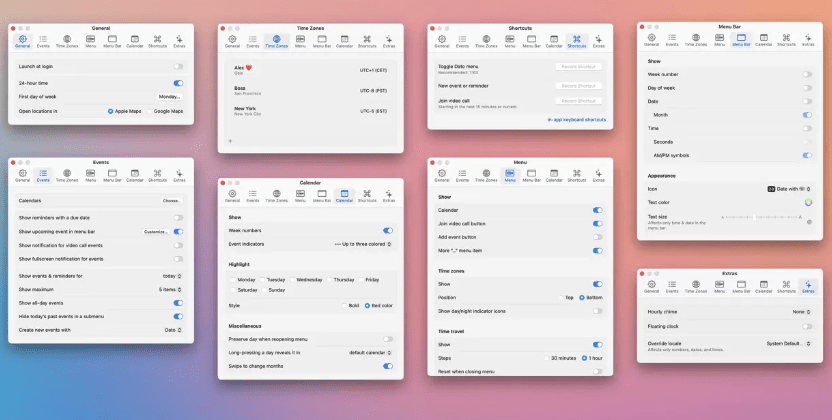Click General gear icon in the Menu window
Image resolution: width=832 pixels, height=420 pixels.
coord(440,176)
